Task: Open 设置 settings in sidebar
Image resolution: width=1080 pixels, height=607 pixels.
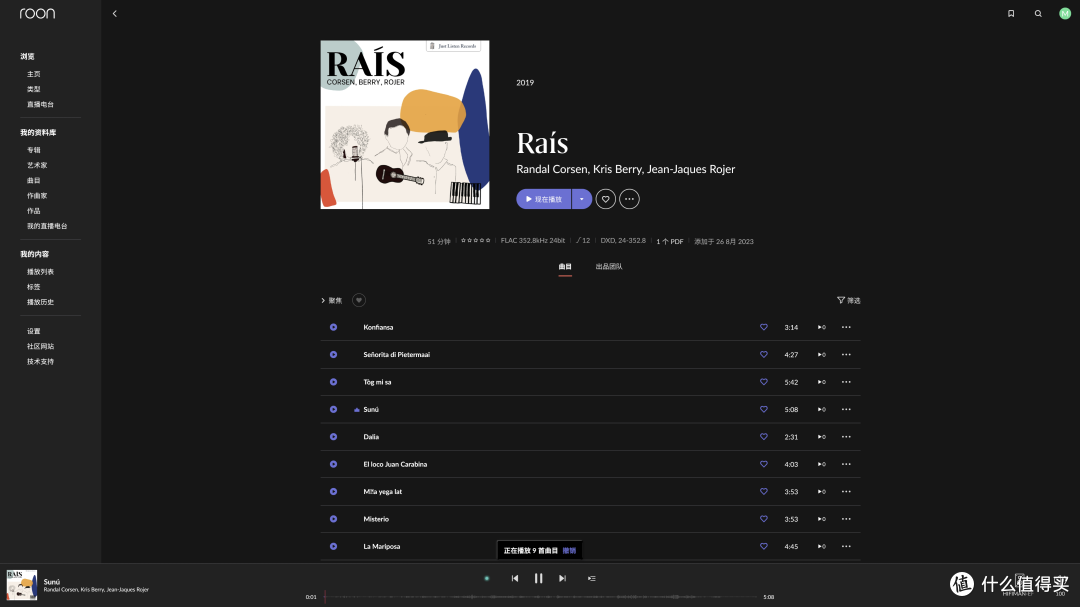Action: 34,331
